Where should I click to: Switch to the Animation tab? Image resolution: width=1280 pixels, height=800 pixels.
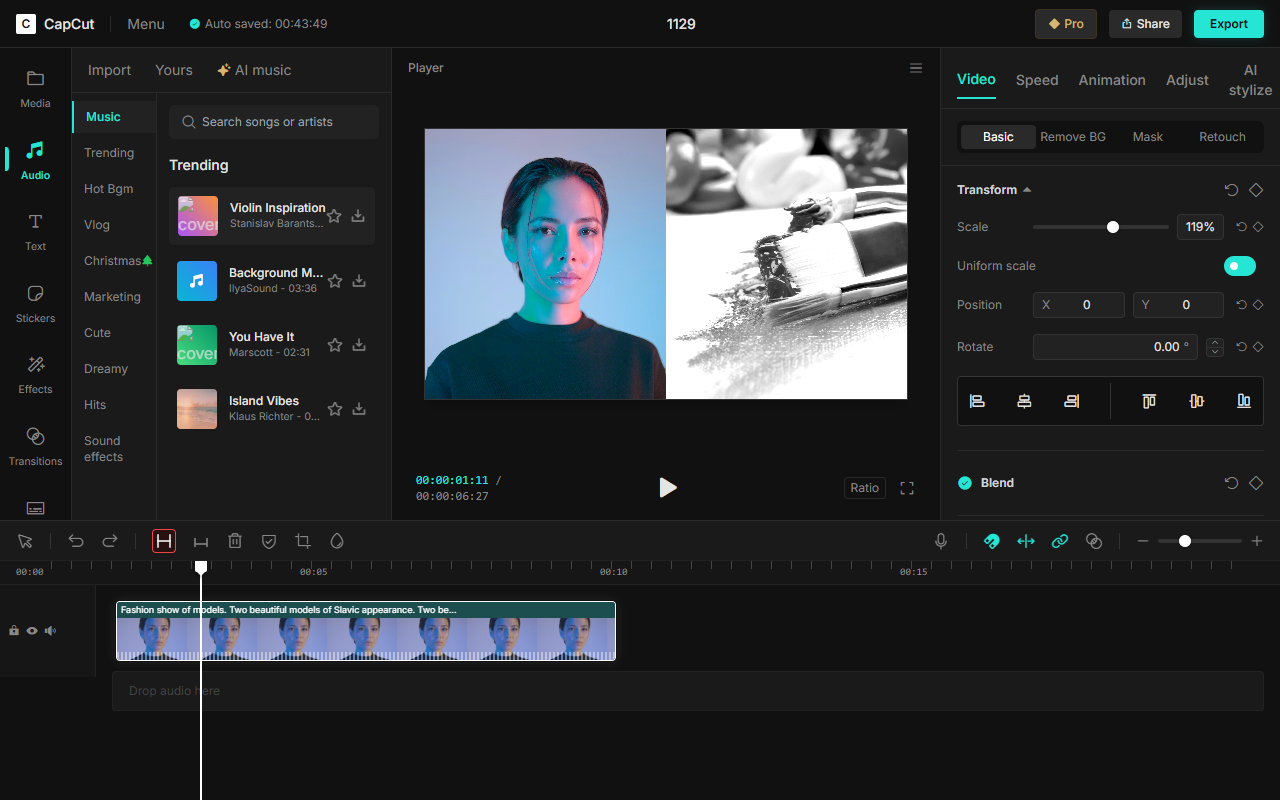pyautogui.click(x=1111, y=80)
